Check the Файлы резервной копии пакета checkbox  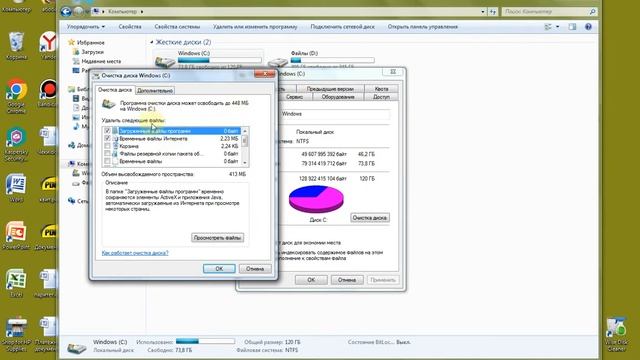[107, 154]
